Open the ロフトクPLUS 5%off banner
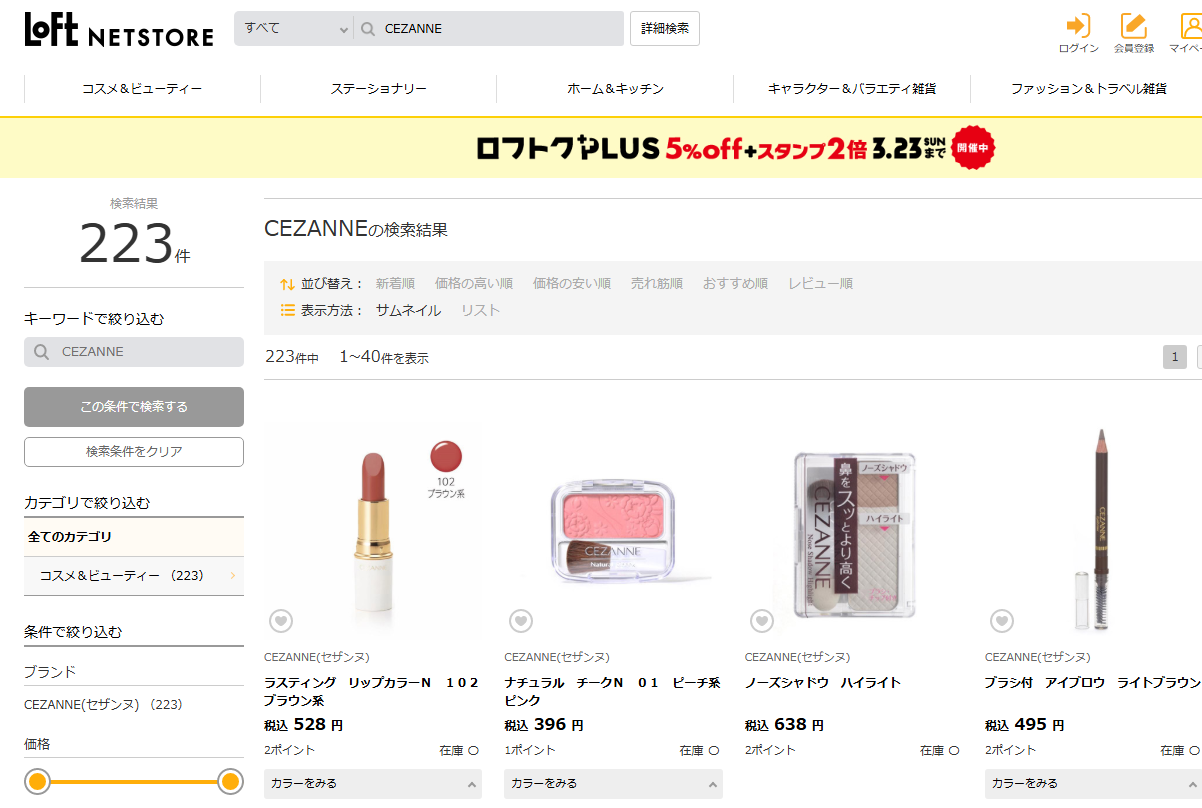Screen dimensions: 1202x808 735,149
